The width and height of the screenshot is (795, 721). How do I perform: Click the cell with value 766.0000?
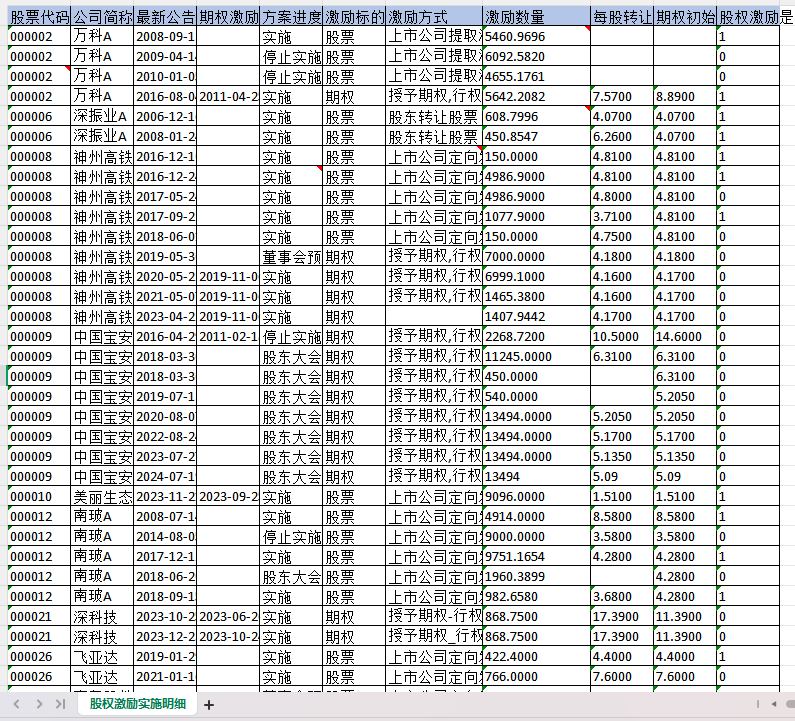536,677
